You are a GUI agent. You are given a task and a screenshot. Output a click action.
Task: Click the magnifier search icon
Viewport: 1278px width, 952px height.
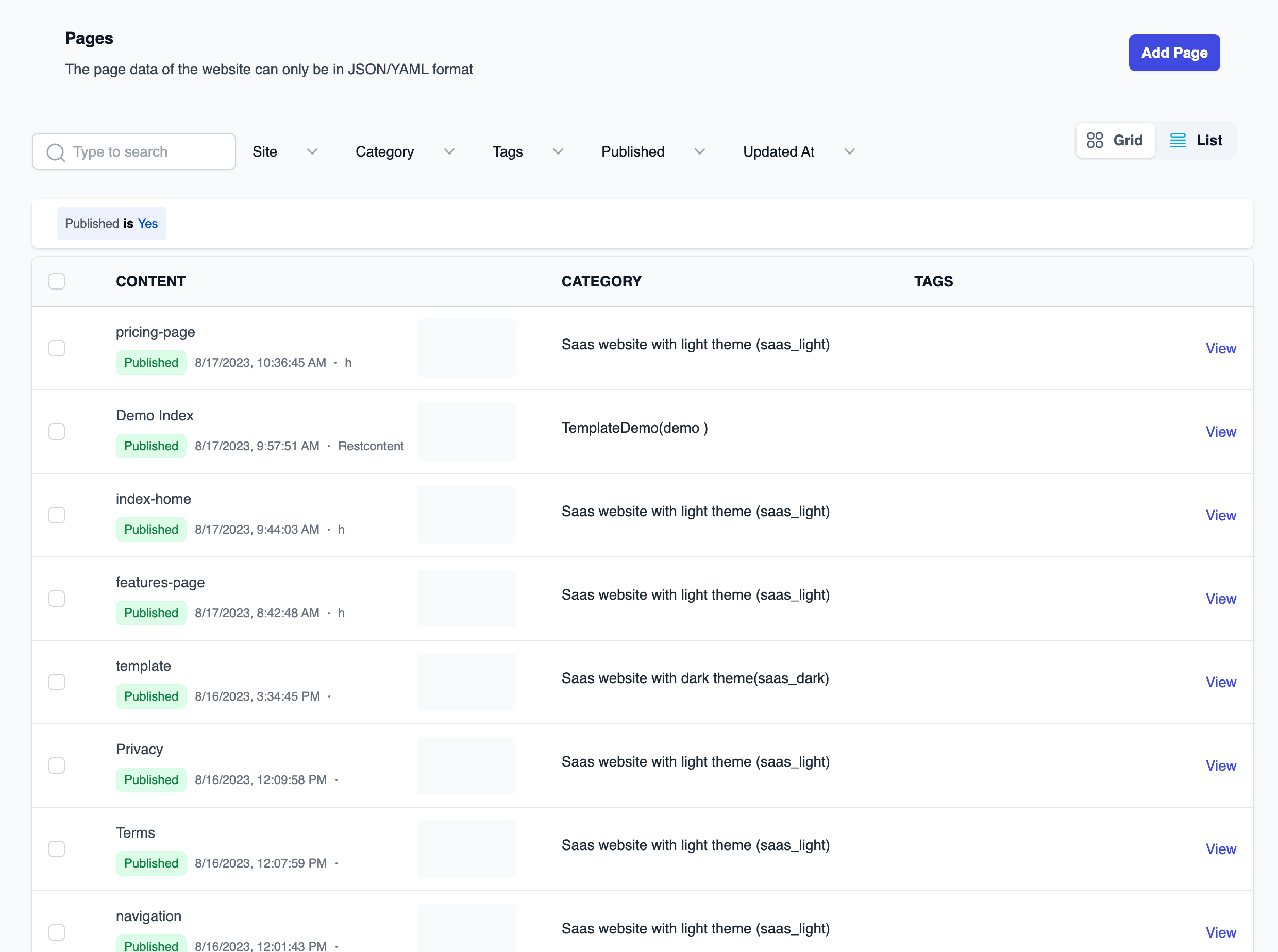click(55, 152)
